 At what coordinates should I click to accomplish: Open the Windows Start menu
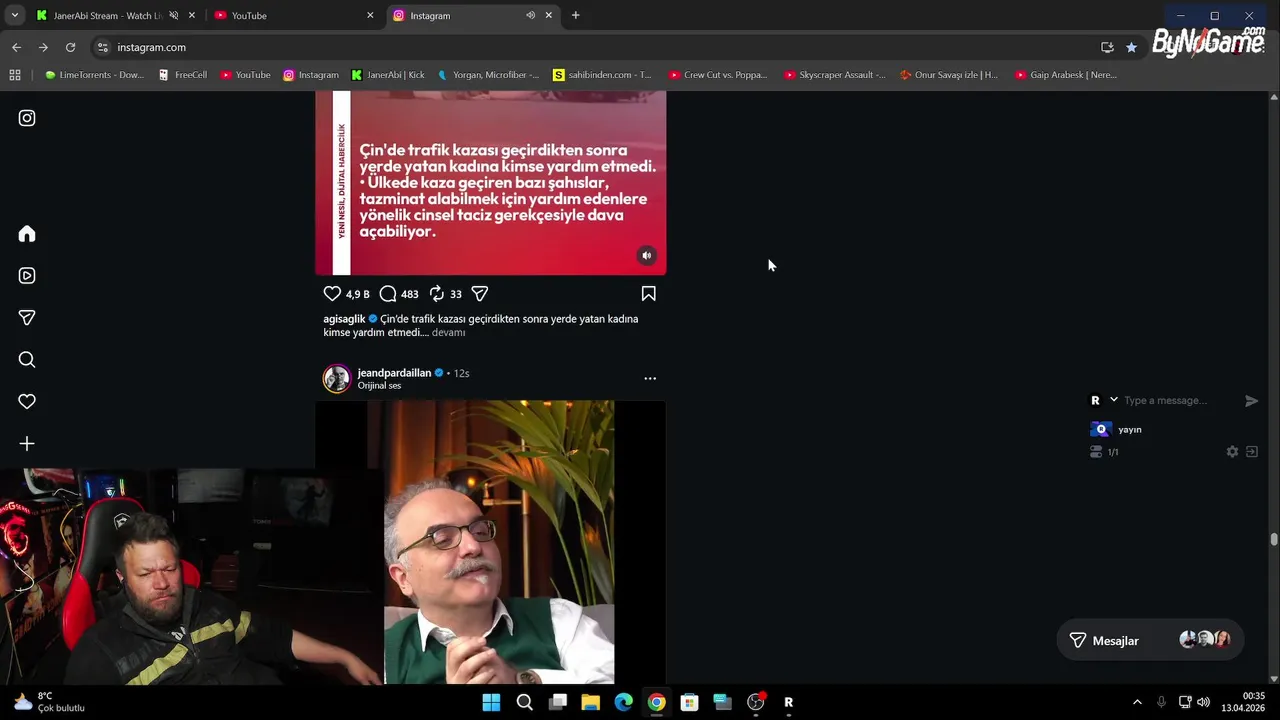(491, 702)
